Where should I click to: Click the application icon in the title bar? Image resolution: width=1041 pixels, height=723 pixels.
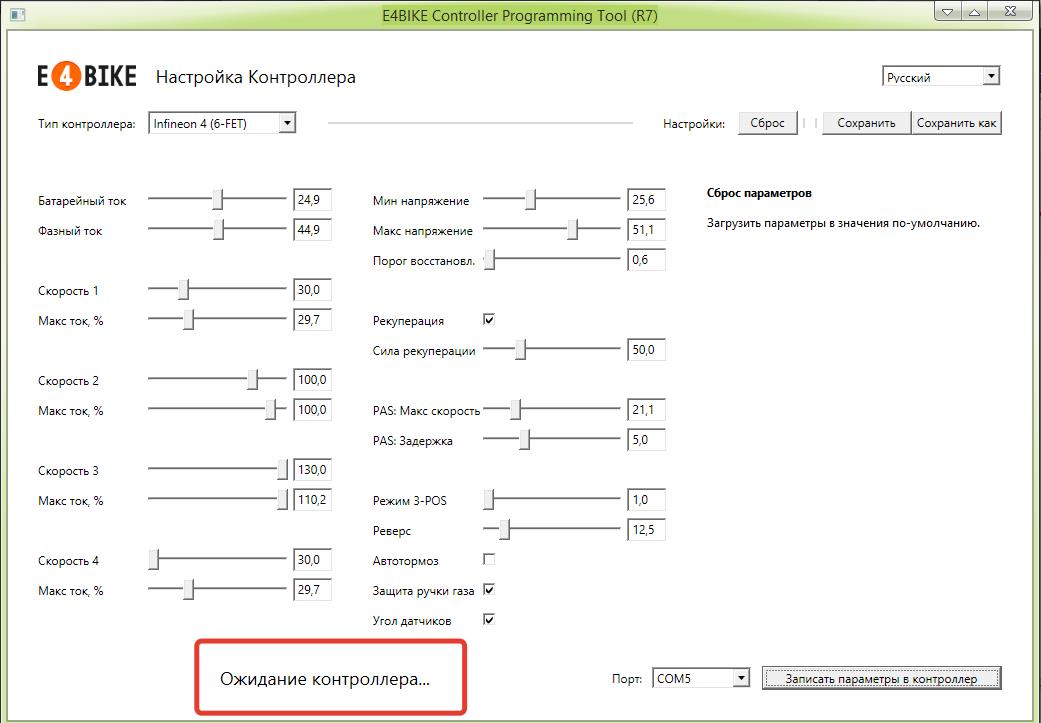pyautogui.click(x=17, y=13)
